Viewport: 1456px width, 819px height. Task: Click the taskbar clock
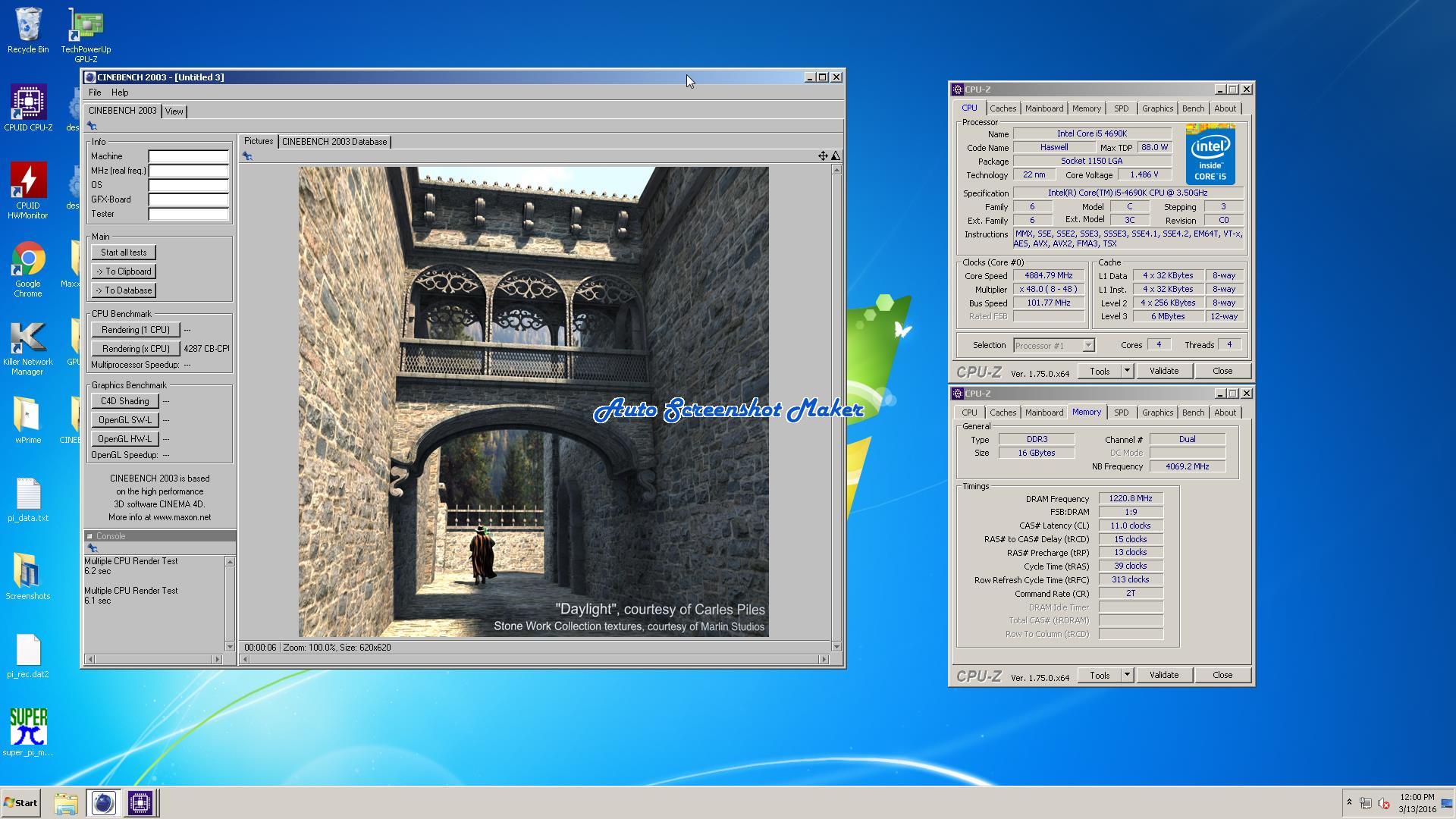pyautogui.click(x=1417, y=803)
